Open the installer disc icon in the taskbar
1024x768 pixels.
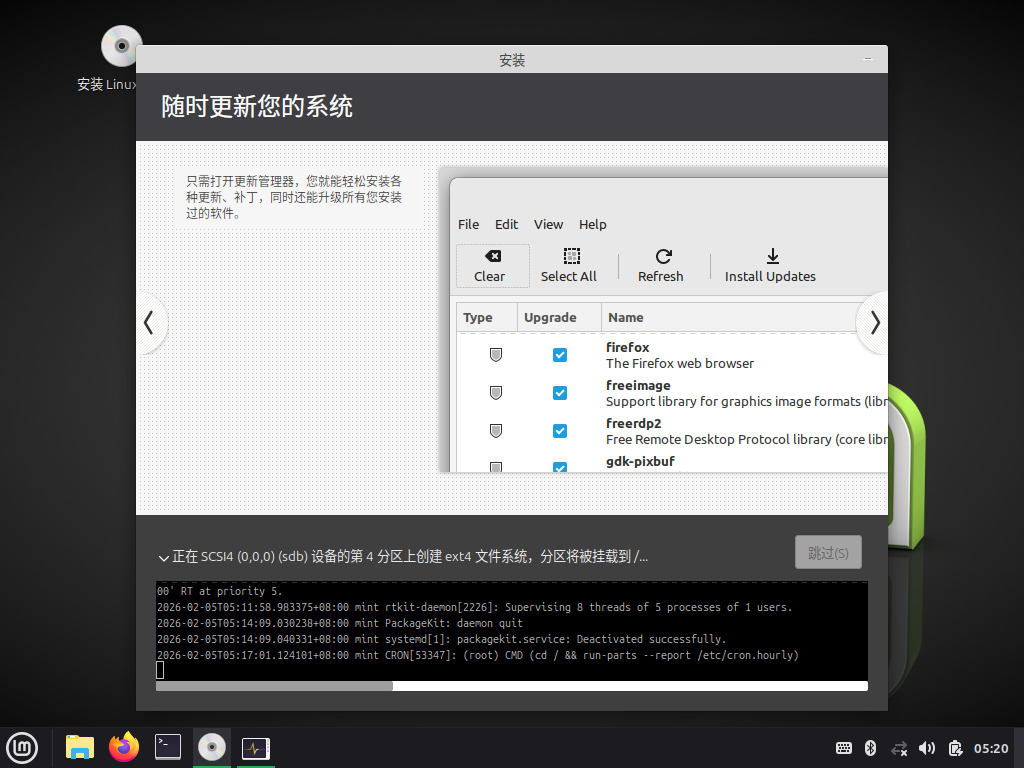tap(211, 747)
